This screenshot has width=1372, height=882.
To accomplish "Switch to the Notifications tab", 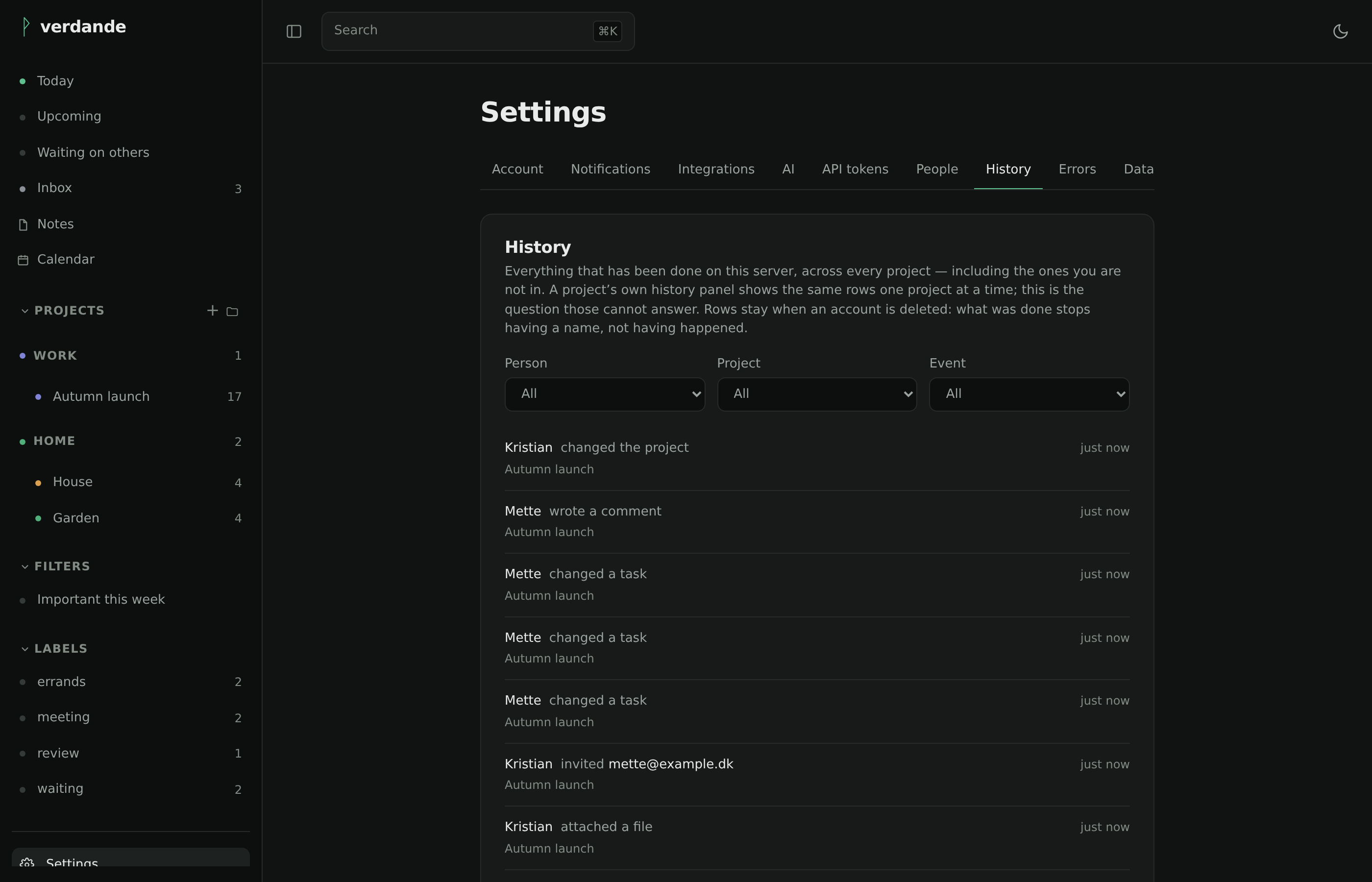I will point(611,170).
